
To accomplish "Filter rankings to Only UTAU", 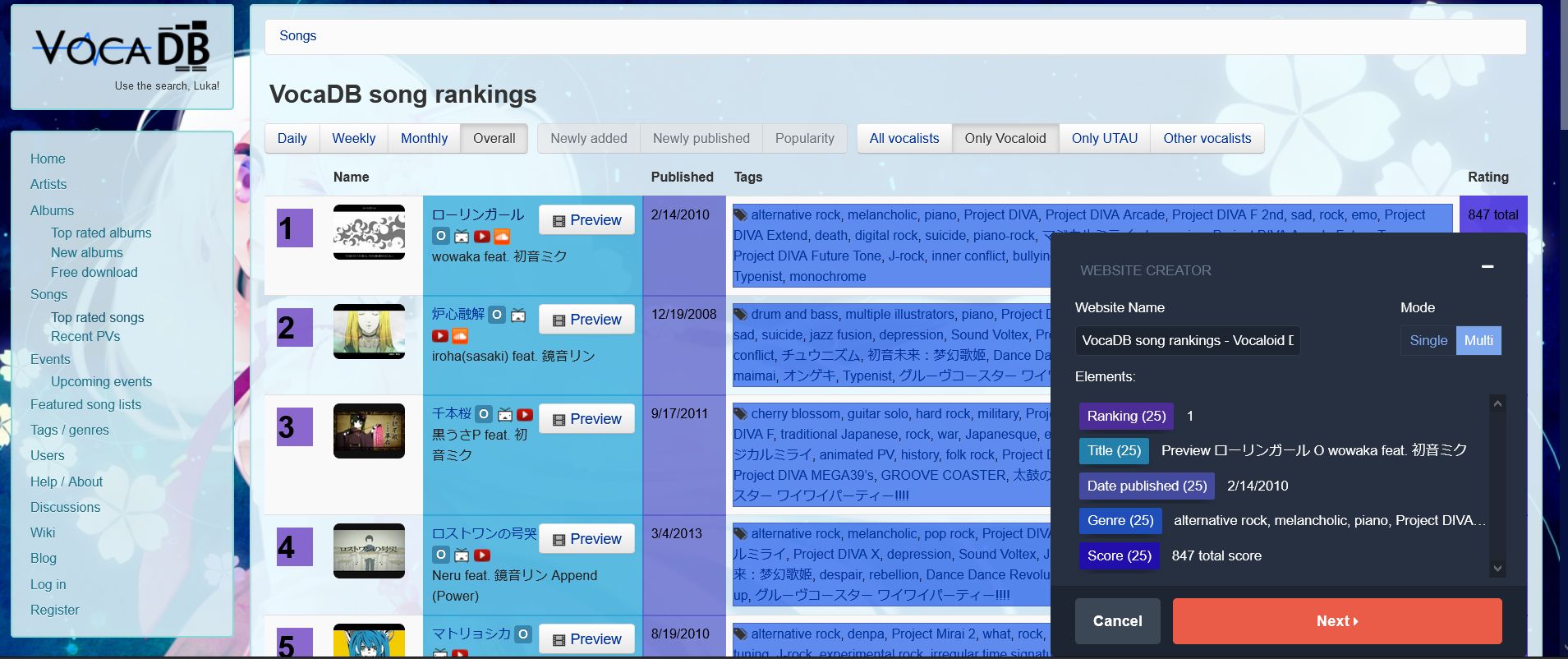I will tap(1104, 138).
